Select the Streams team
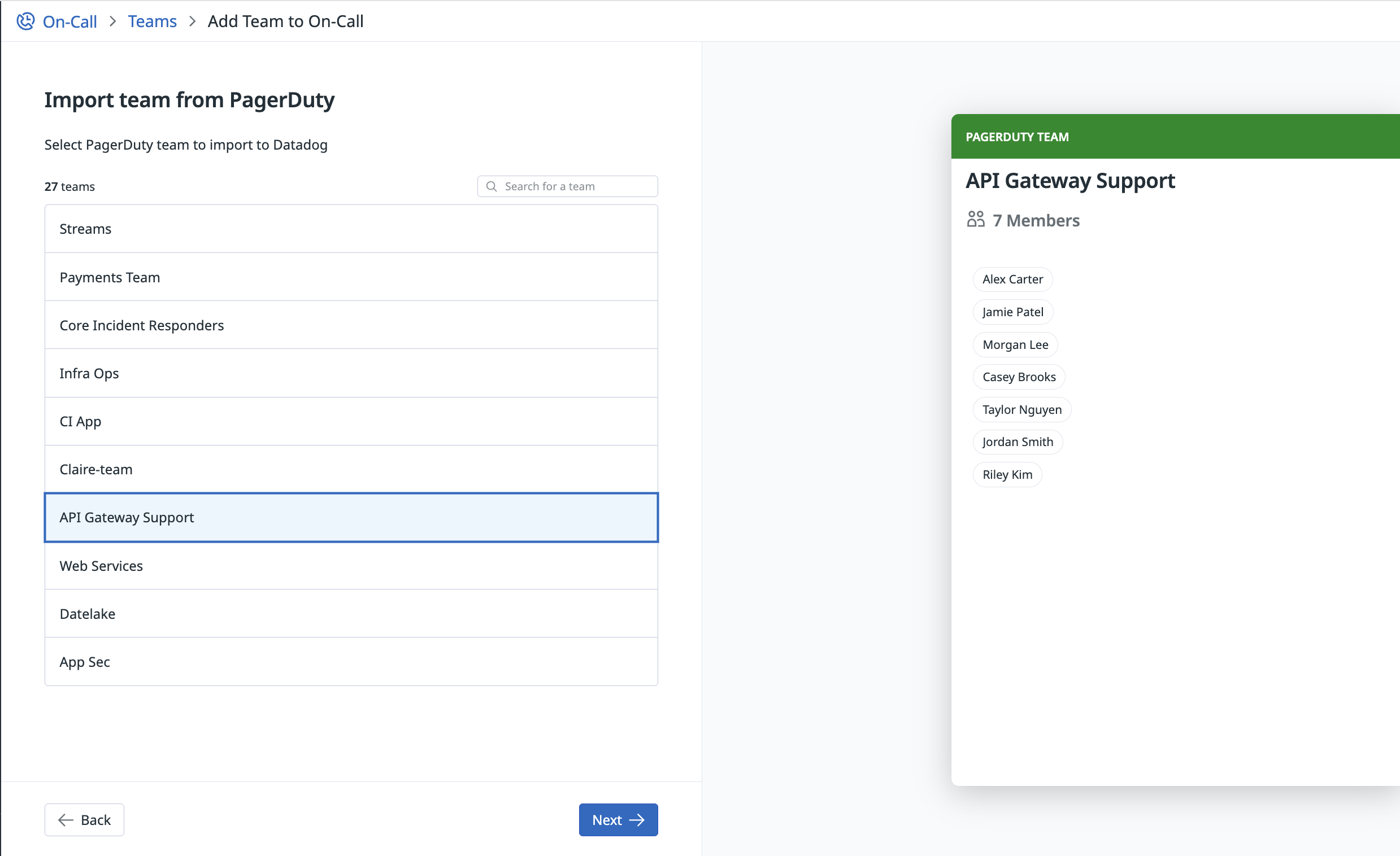The height and width of the screenshot is (856, 1400). click(x=351, y=229)
